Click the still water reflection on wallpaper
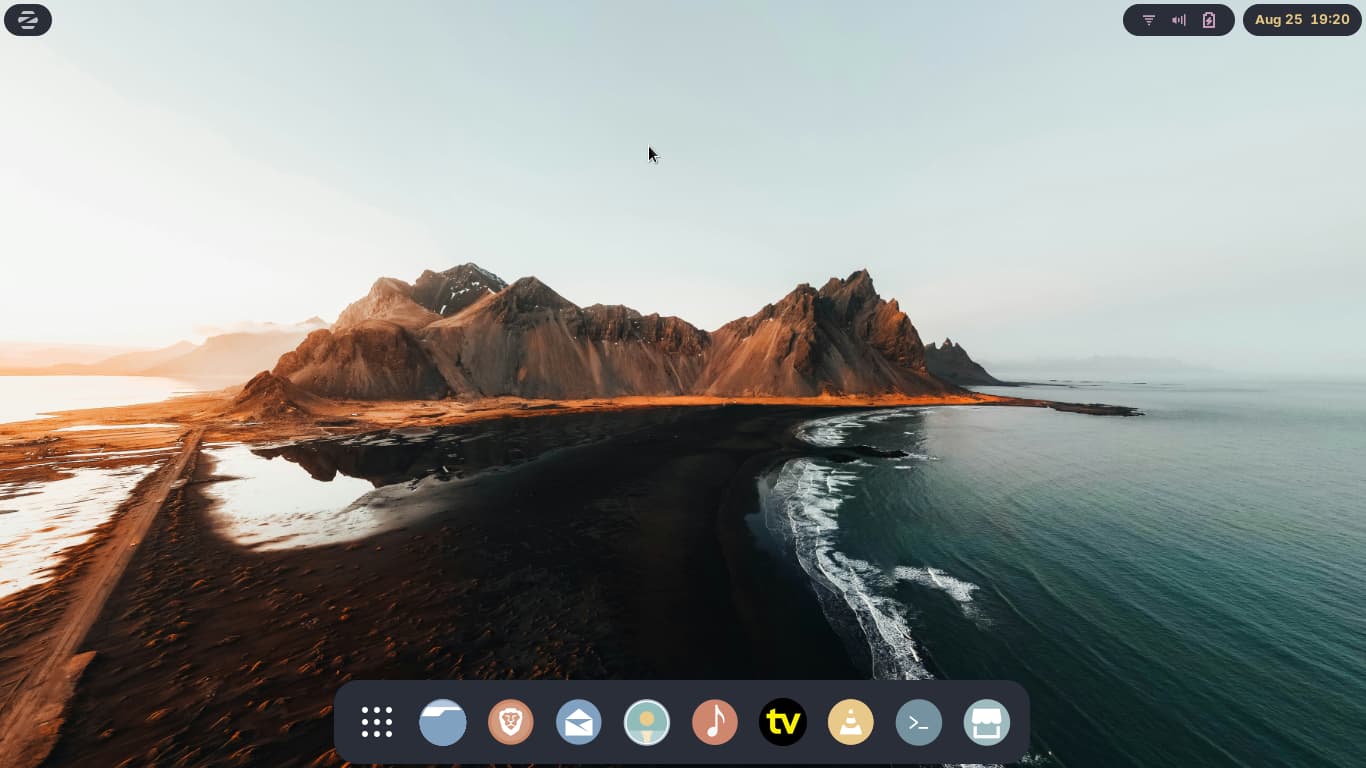 click(290, 490)
